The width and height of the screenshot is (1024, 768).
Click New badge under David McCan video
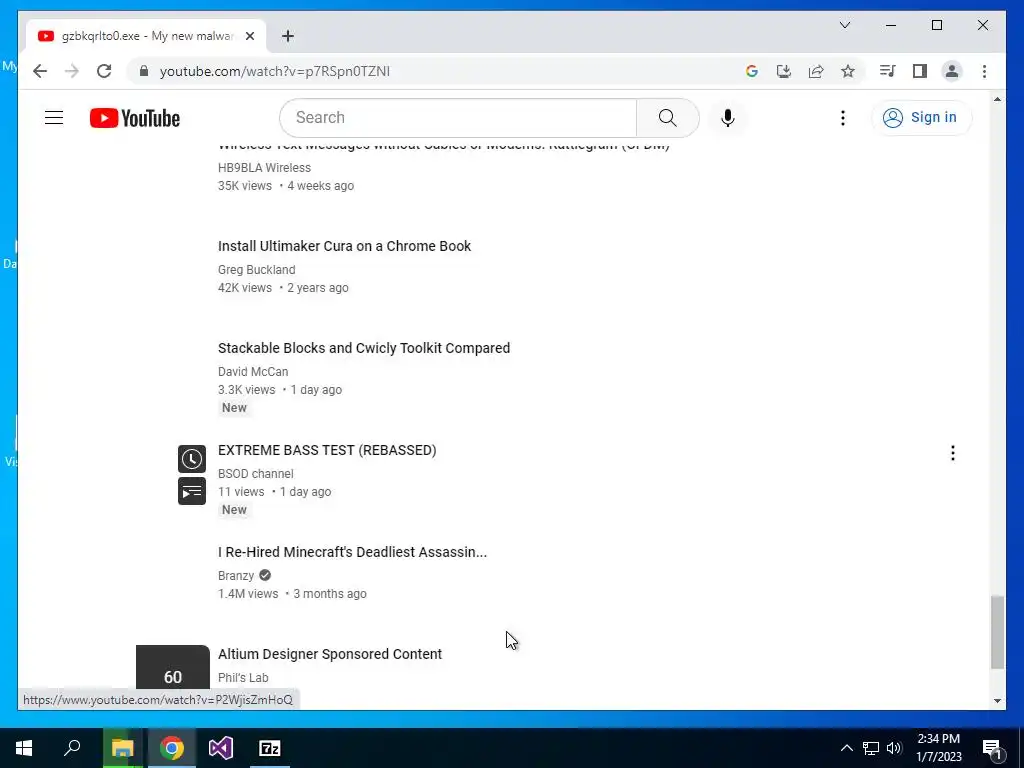tap(234, 408)
